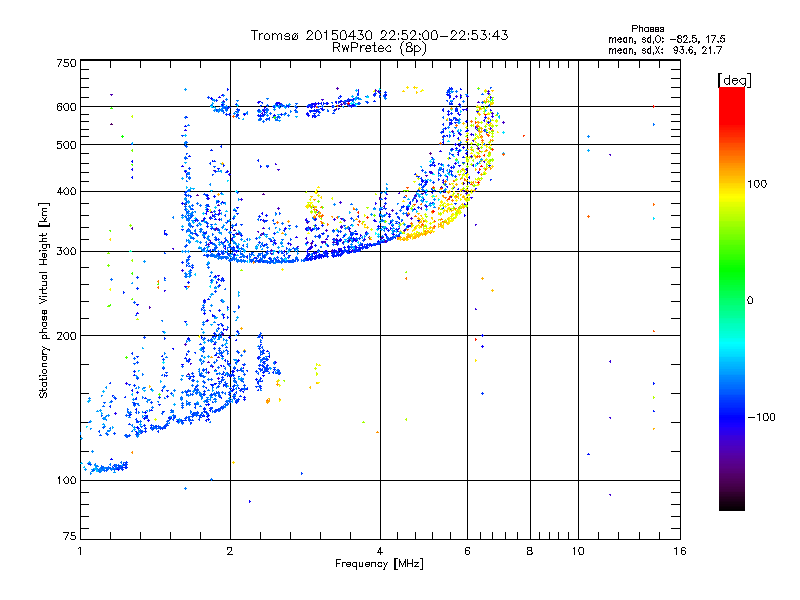Click the colorbar '0' tick label
800x600 pixels.
tap(749, 301)
